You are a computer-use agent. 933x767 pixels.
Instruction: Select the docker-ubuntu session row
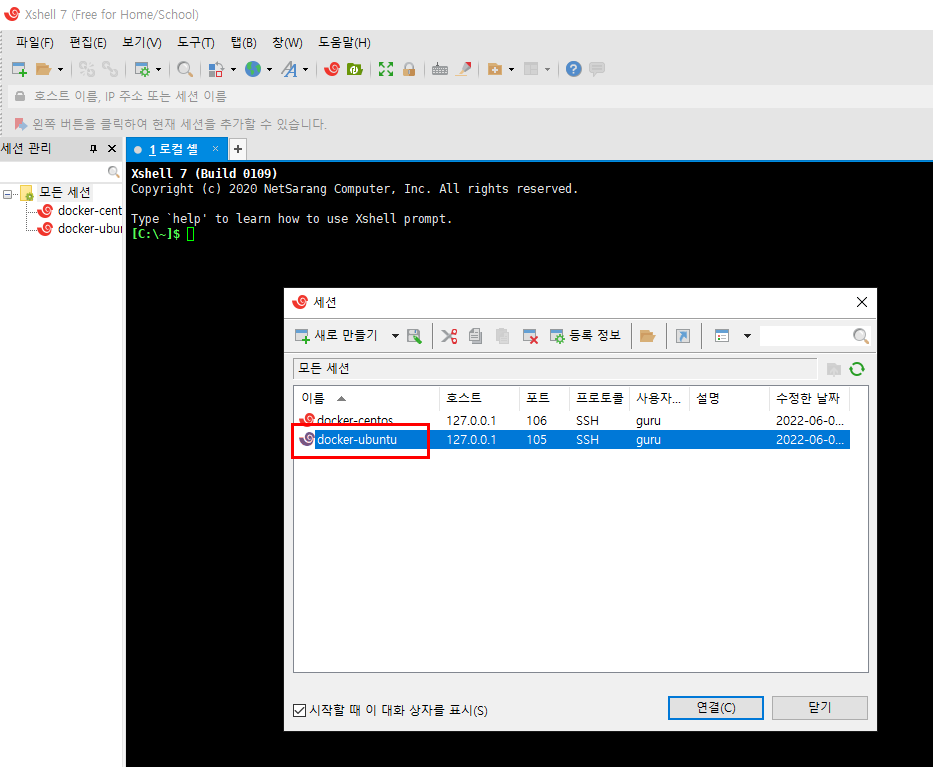coord(572,440)
